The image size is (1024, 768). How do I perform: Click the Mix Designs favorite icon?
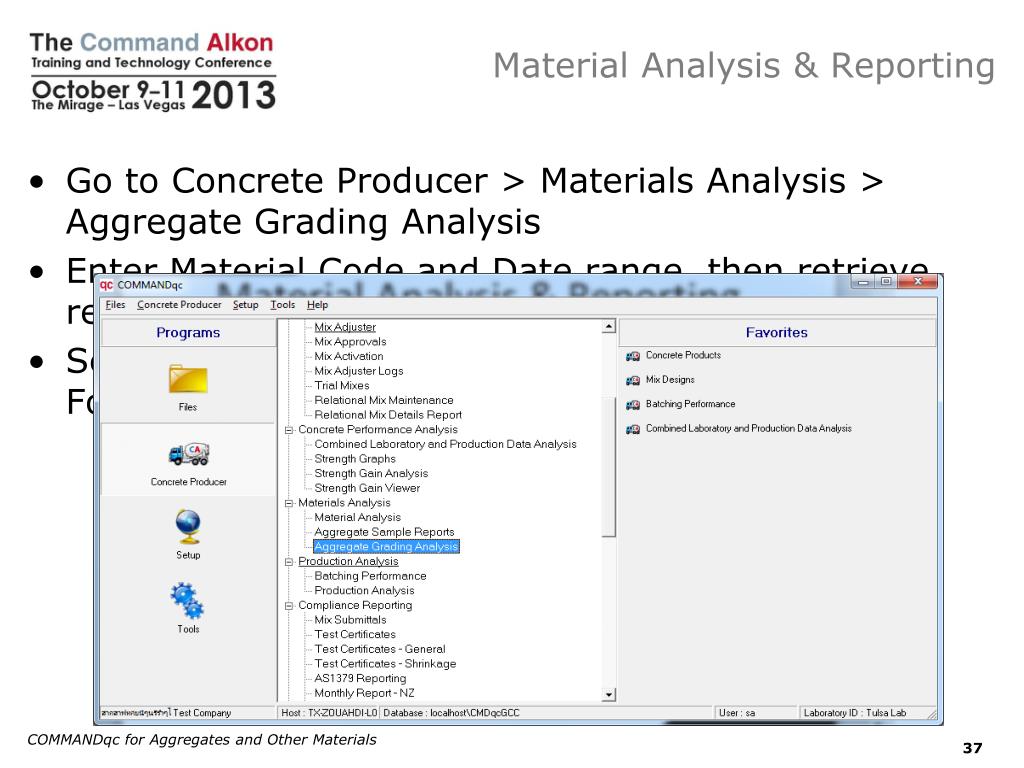(633, 380)
